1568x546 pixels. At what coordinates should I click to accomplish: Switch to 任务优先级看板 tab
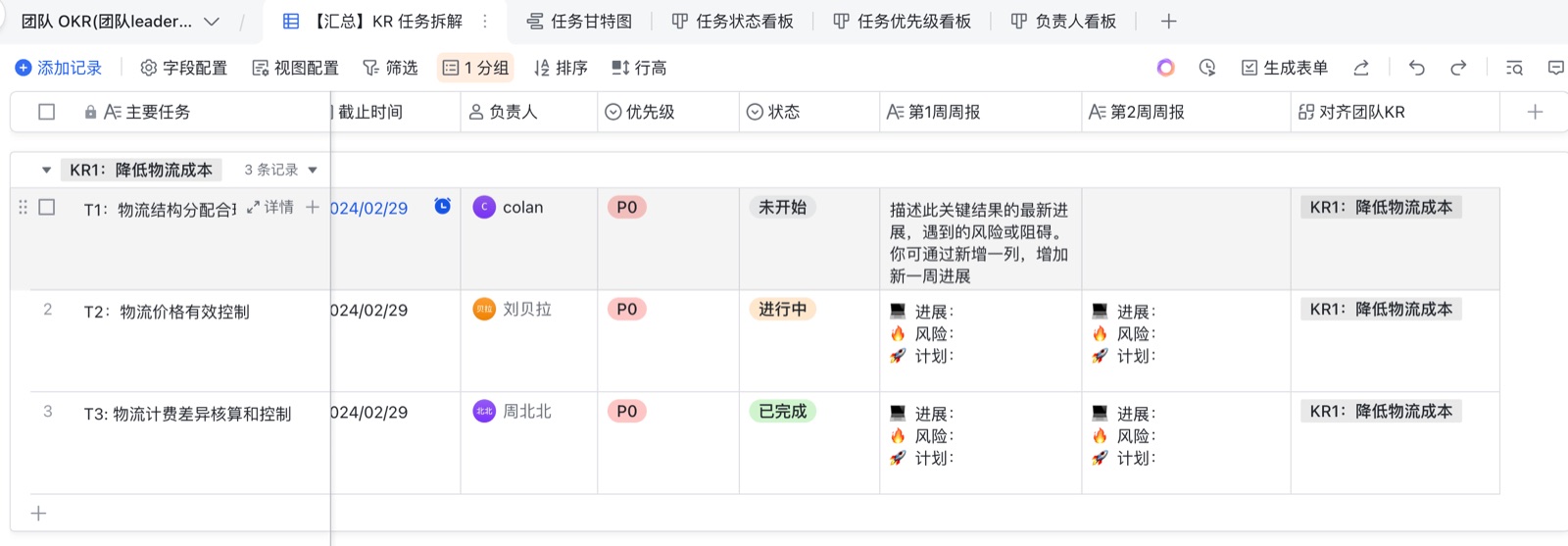pos(902,21)
